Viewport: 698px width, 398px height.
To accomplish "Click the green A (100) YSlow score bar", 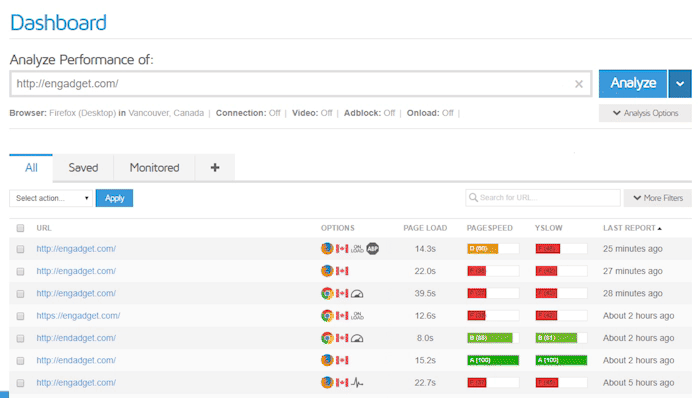I will 561,360.
